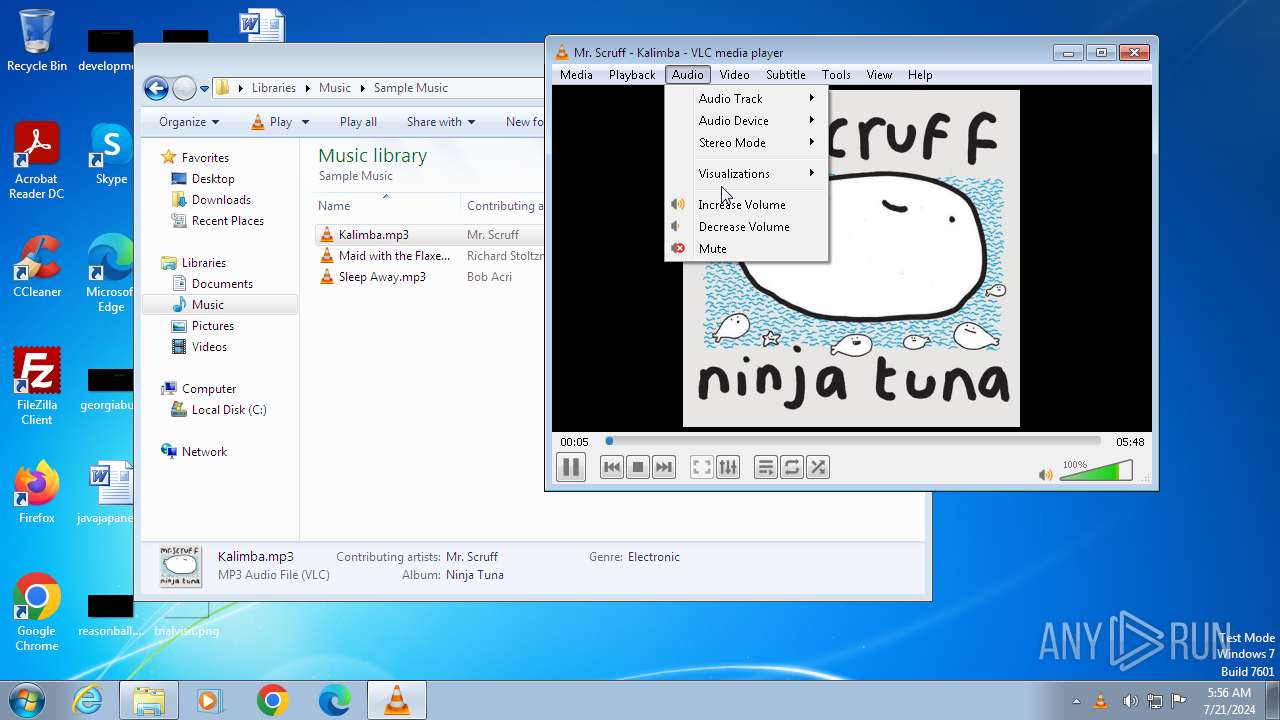
Task: Toggle VLC playlist view icon
Action: [766, 467]
